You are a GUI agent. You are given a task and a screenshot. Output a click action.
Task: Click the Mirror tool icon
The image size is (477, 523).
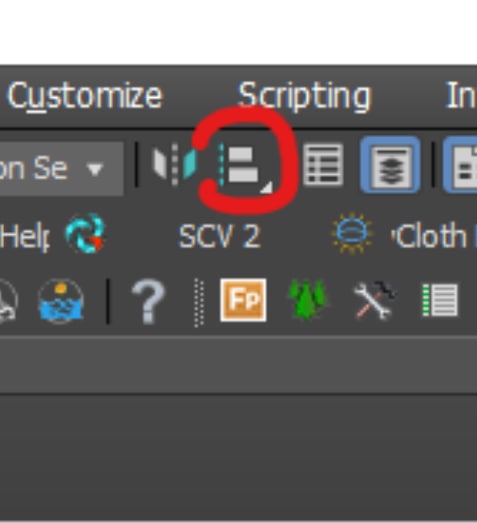[x=175, y=164]
